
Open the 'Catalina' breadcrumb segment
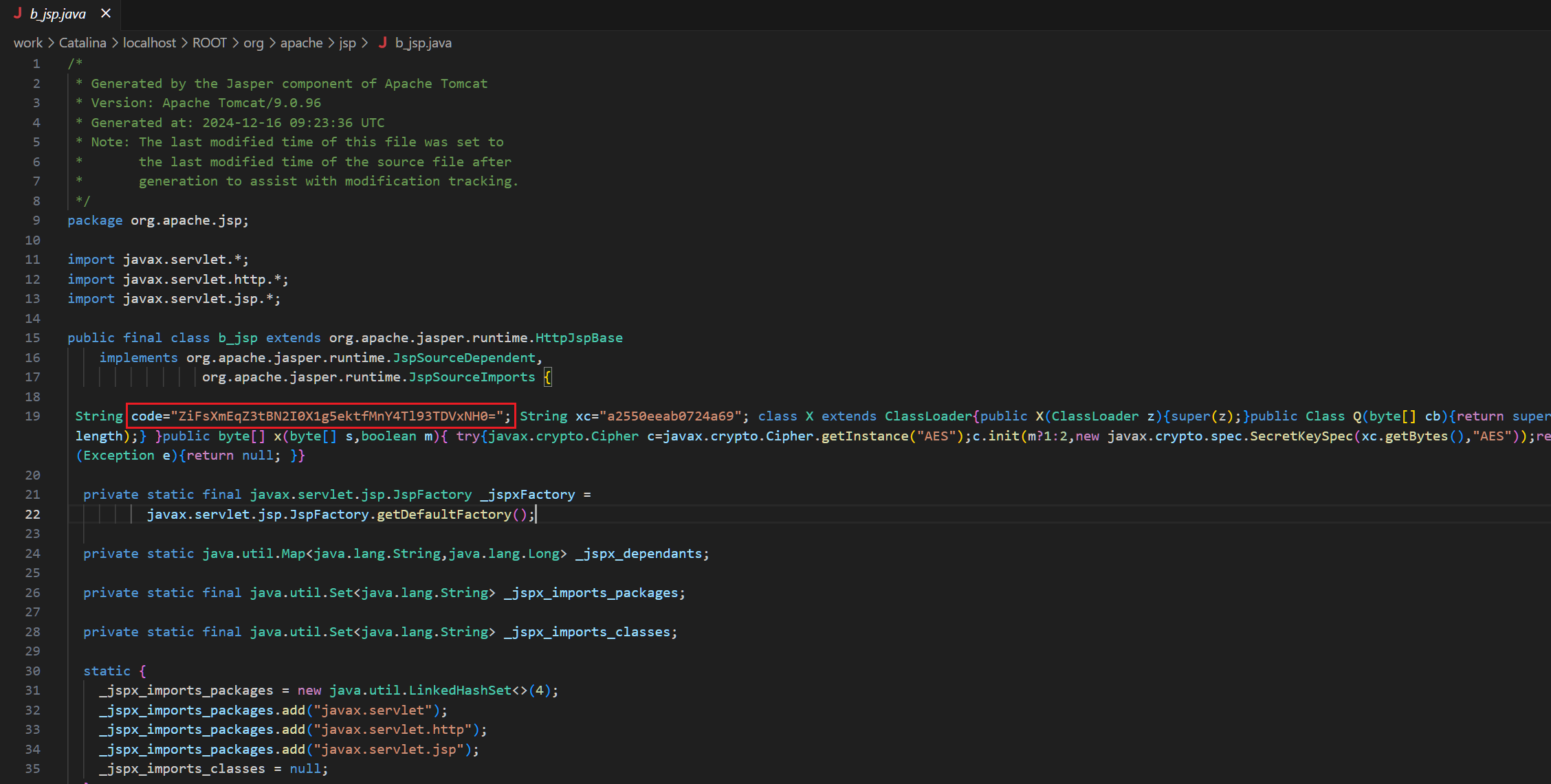point(82,43)
